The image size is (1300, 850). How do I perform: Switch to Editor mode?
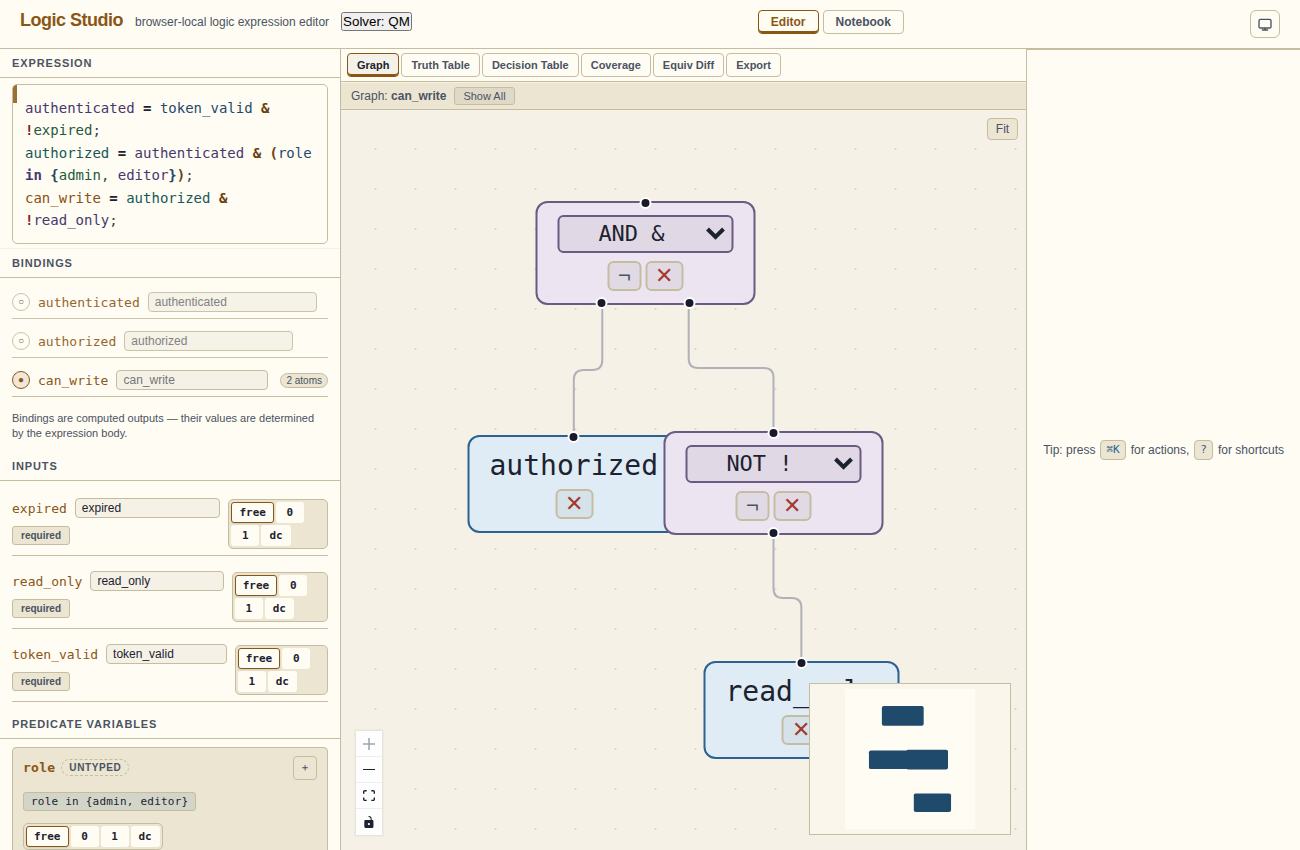click(788, 22)
